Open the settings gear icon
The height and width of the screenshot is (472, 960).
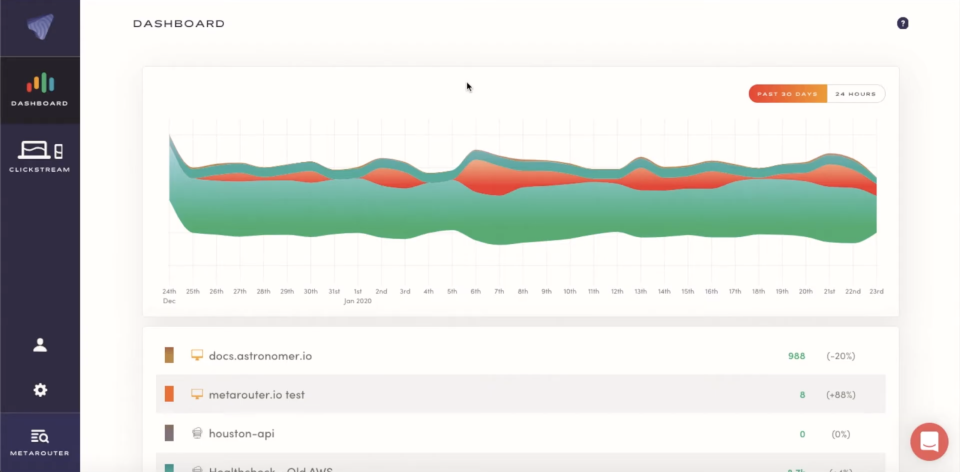click(x=40, y=390)
